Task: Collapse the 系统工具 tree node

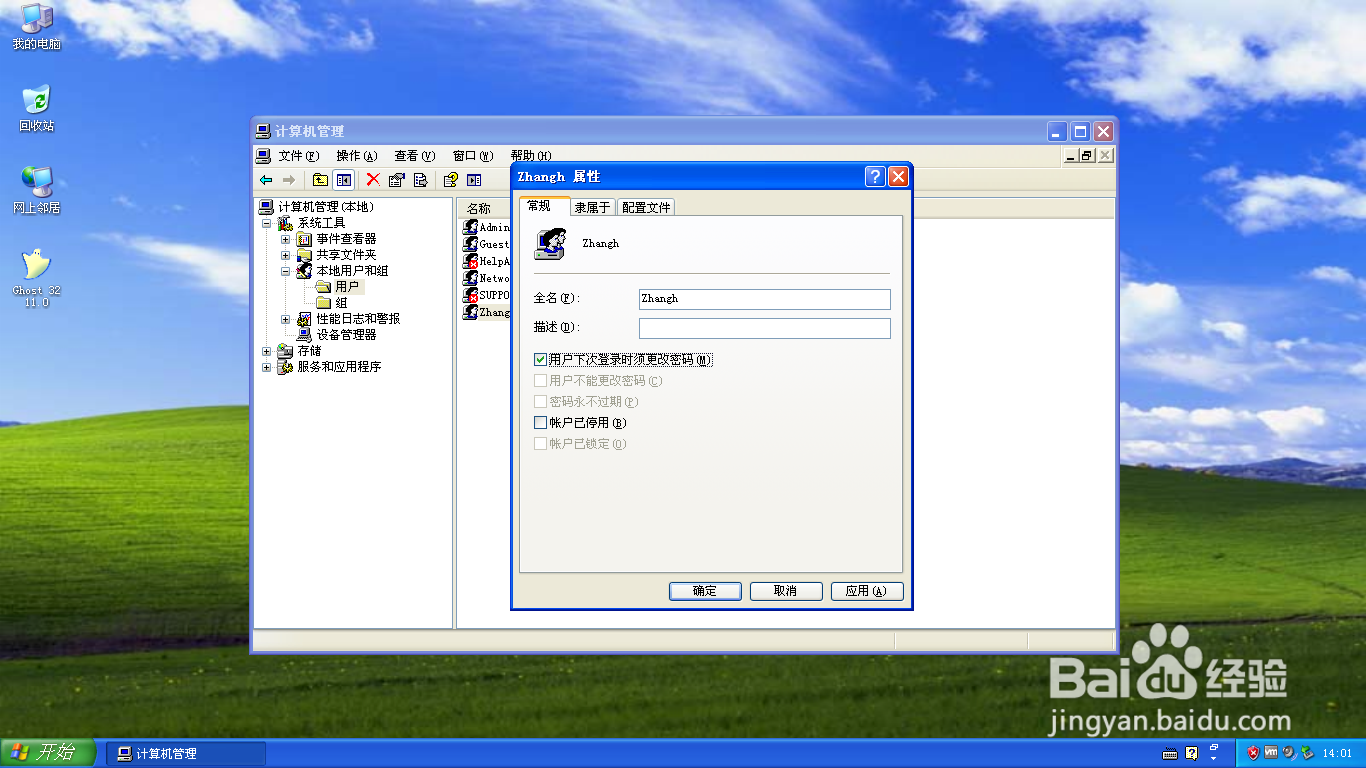Action: click(267, 223)
